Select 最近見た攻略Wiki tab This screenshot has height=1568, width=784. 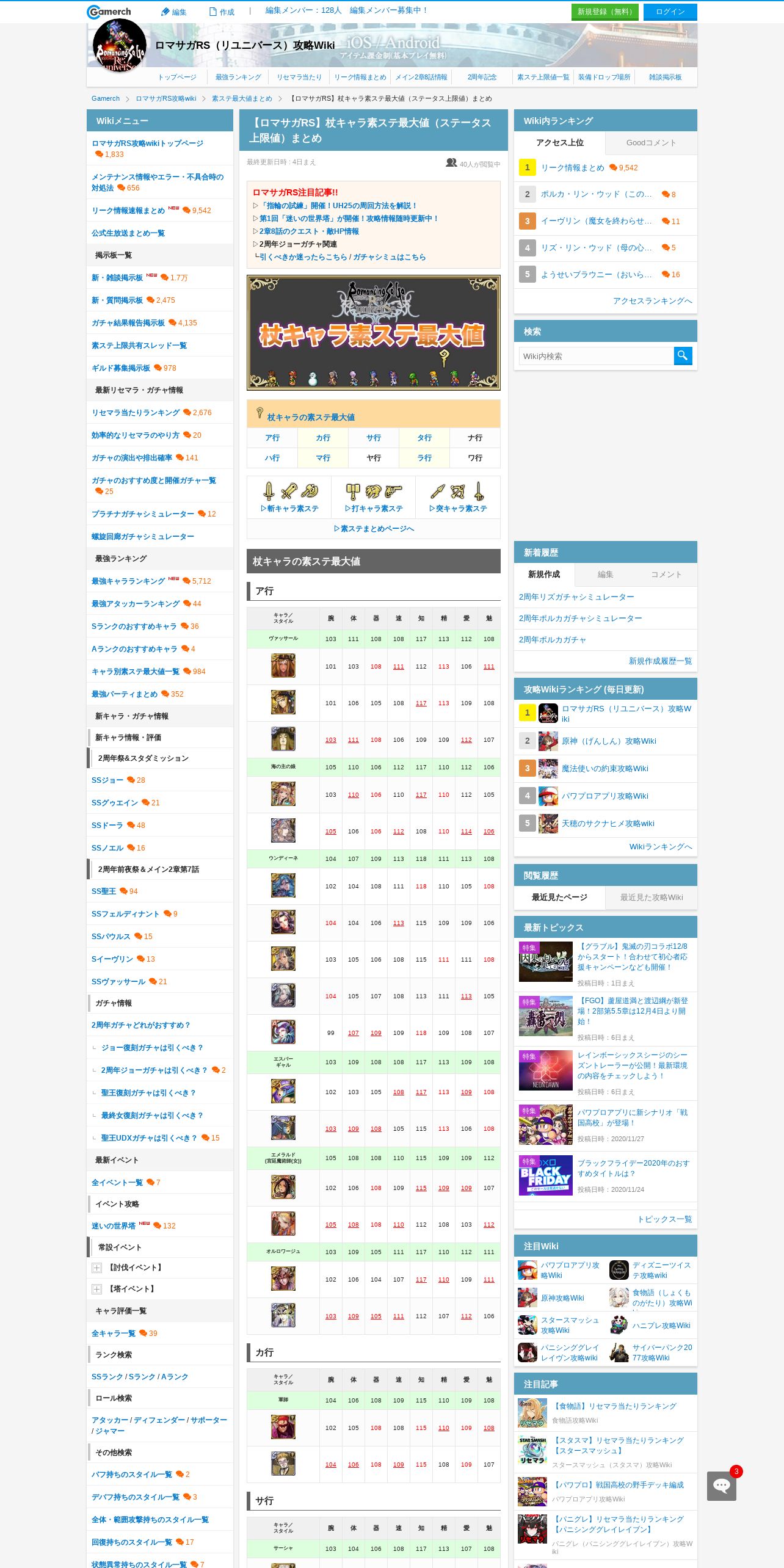pyautogui.click(x=651, y=898)
